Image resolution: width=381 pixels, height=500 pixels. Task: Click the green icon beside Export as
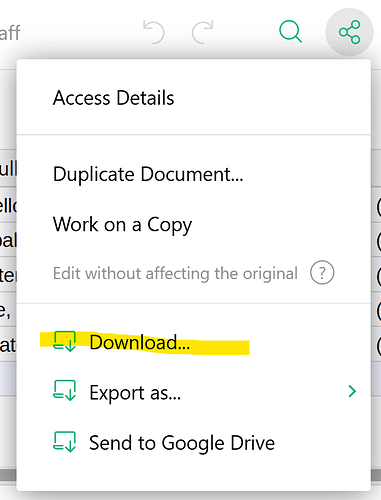pos(64,390)
